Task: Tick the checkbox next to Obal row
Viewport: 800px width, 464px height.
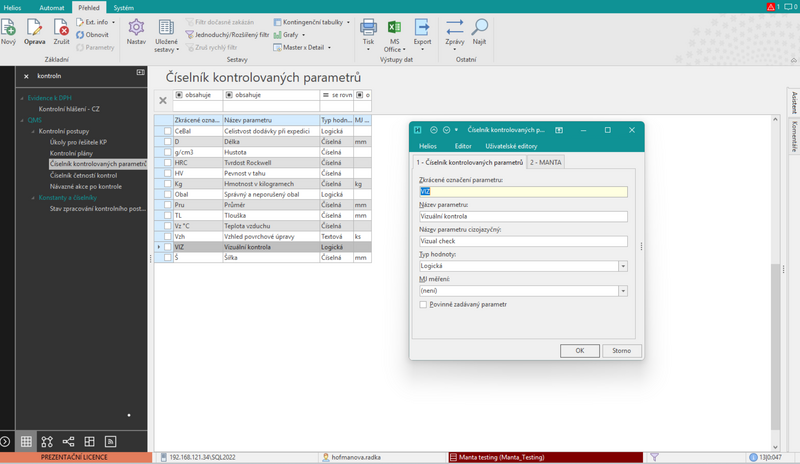Action: (167, 194)
